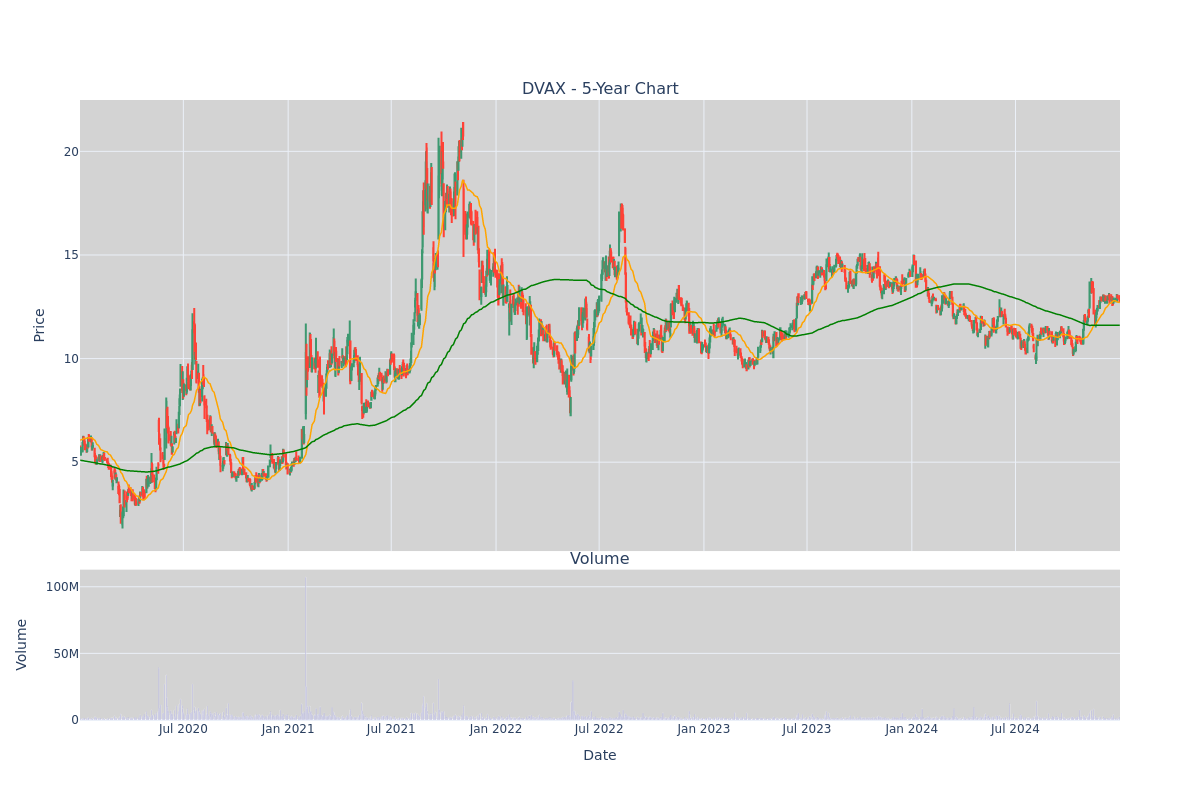Click the "Jul 2020" date tick label

(183, 729)
